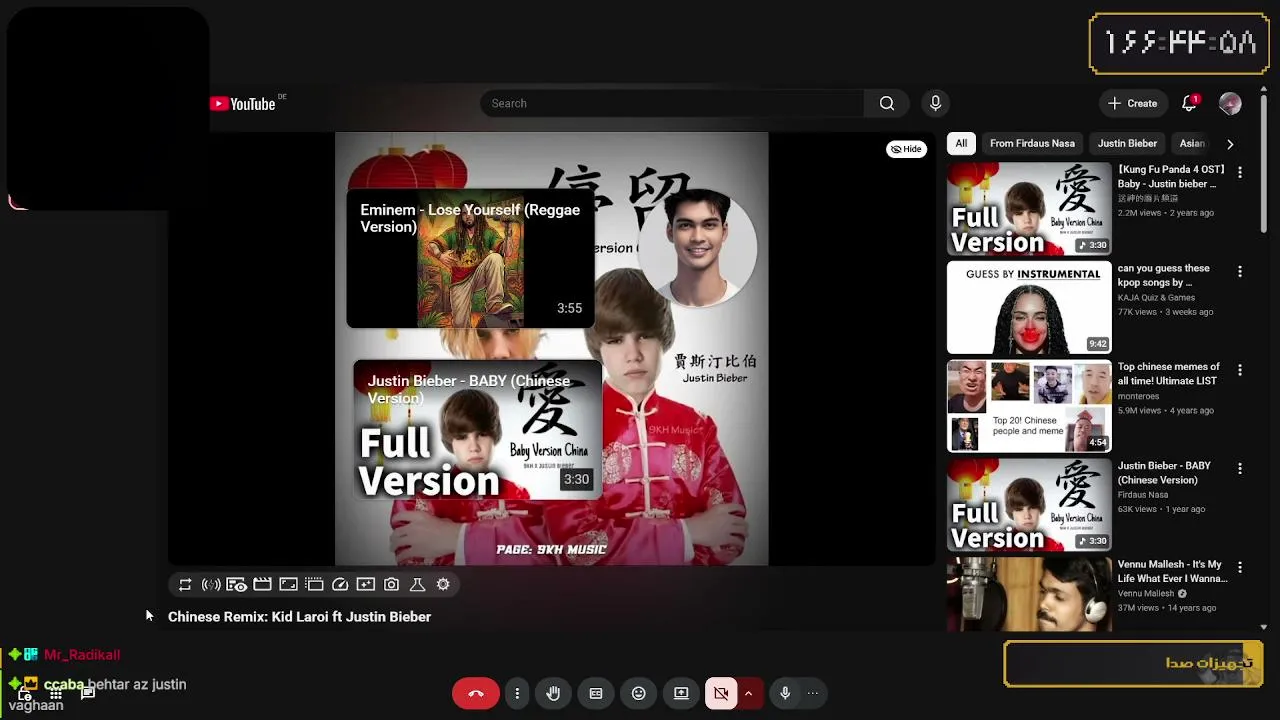Mute the microphone in the call bar
1280x720 pixels.
785,693
